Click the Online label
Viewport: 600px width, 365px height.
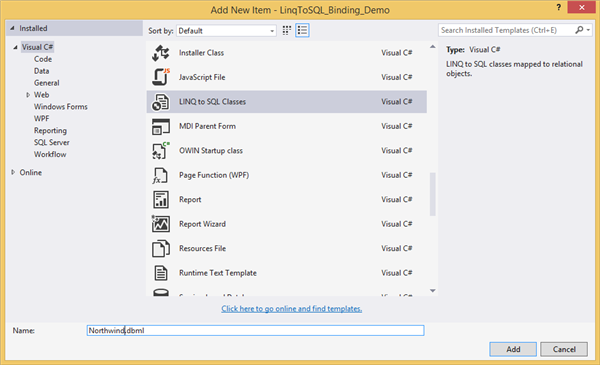[31, 173]
